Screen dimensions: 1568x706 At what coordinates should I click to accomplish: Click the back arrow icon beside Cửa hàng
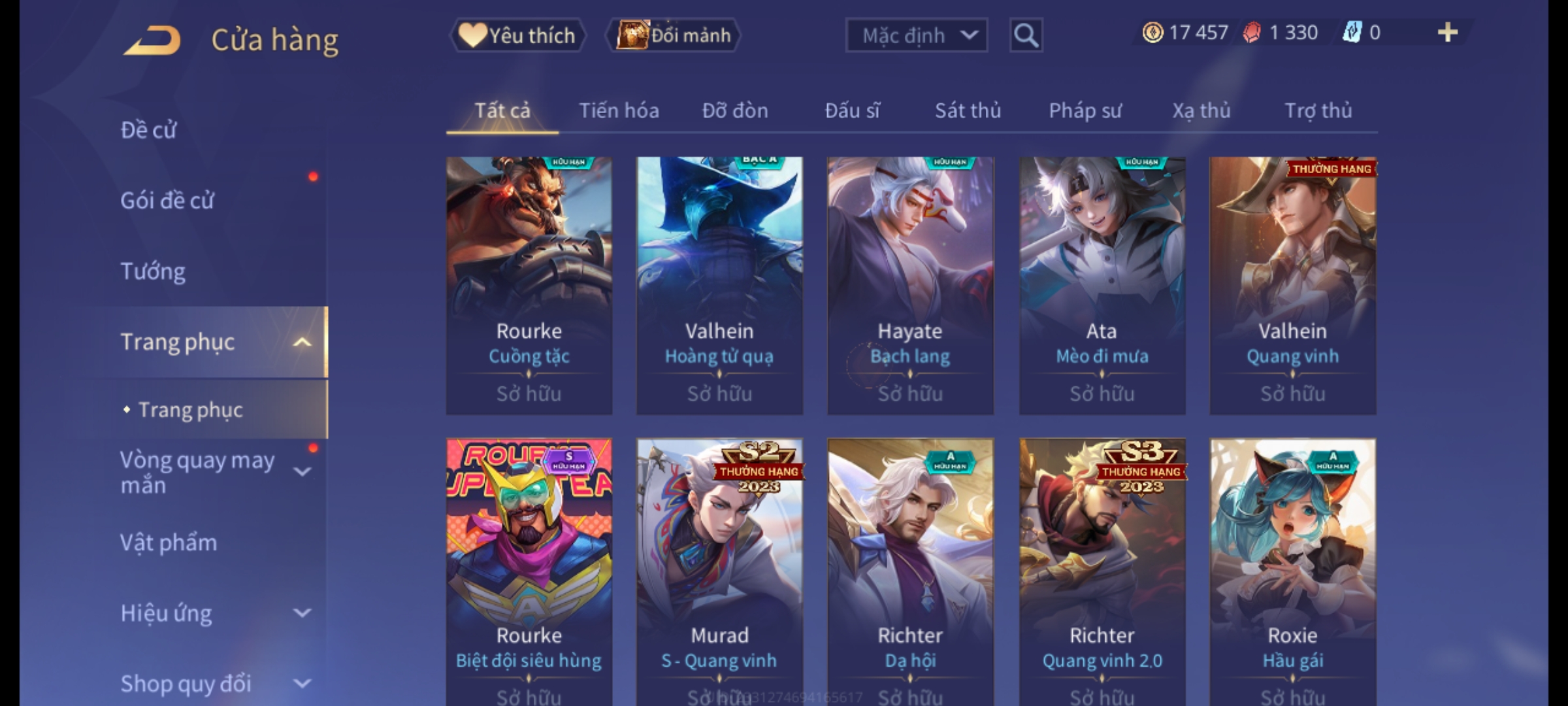point(152,41)
